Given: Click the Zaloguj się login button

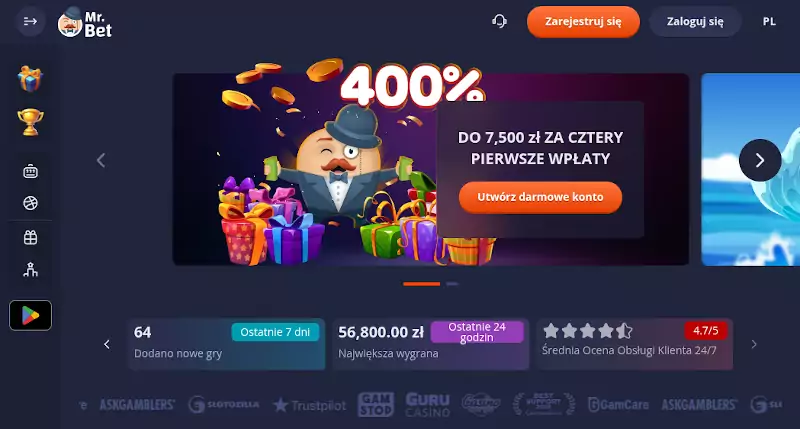Looking at the screenshot, I should click(695, 21).
